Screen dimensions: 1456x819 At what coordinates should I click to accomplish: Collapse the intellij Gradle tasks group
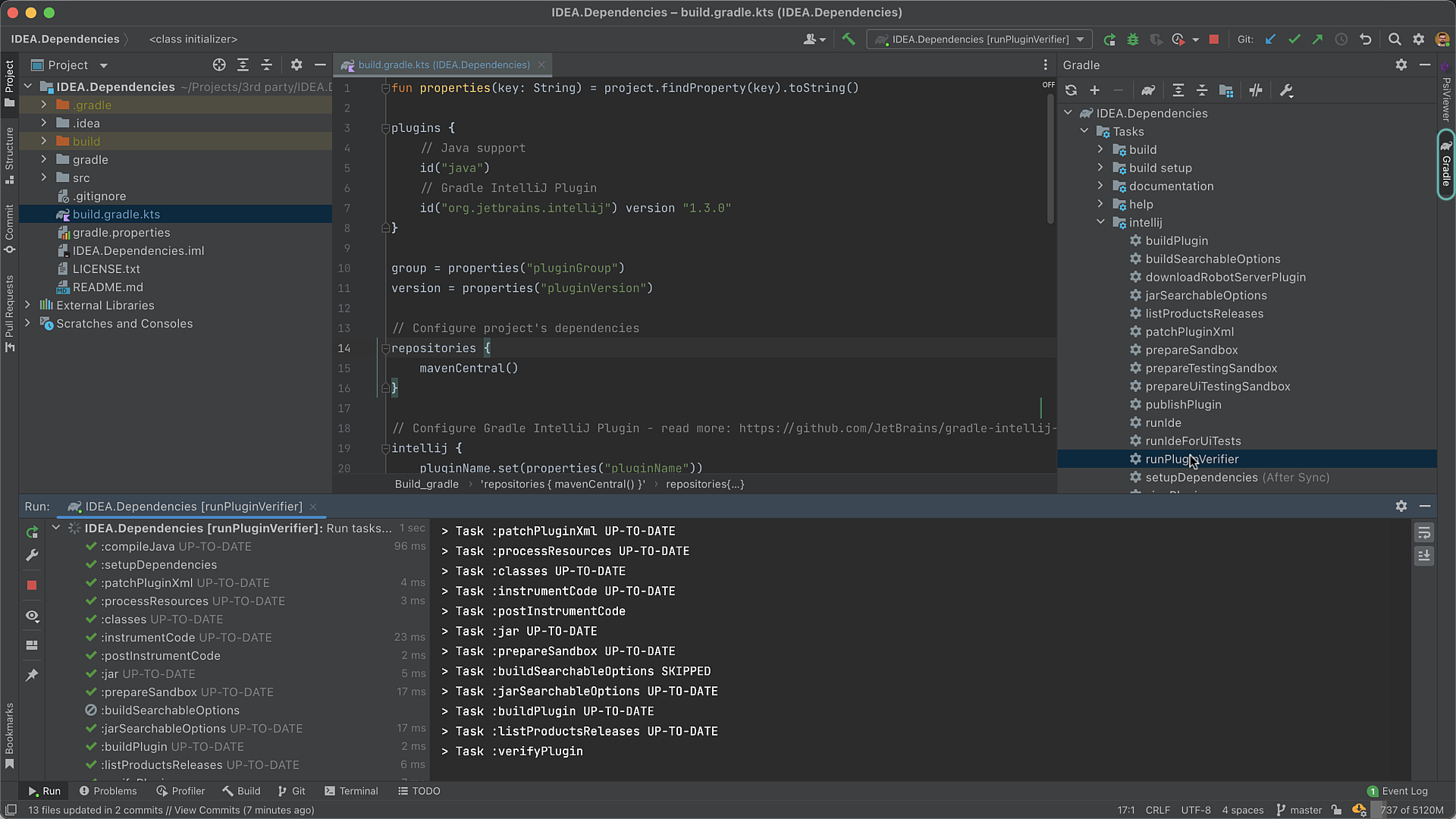coord(1100,222)
